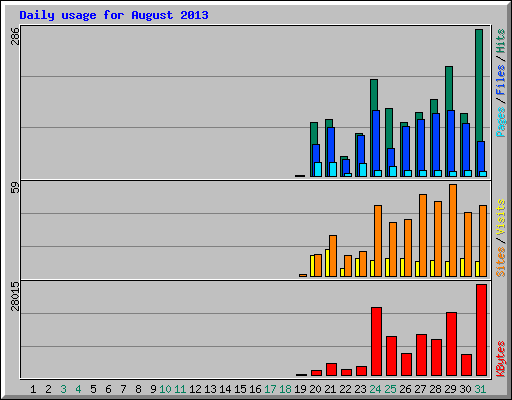Click the 59 visits axis value

[x=15, y=187]
